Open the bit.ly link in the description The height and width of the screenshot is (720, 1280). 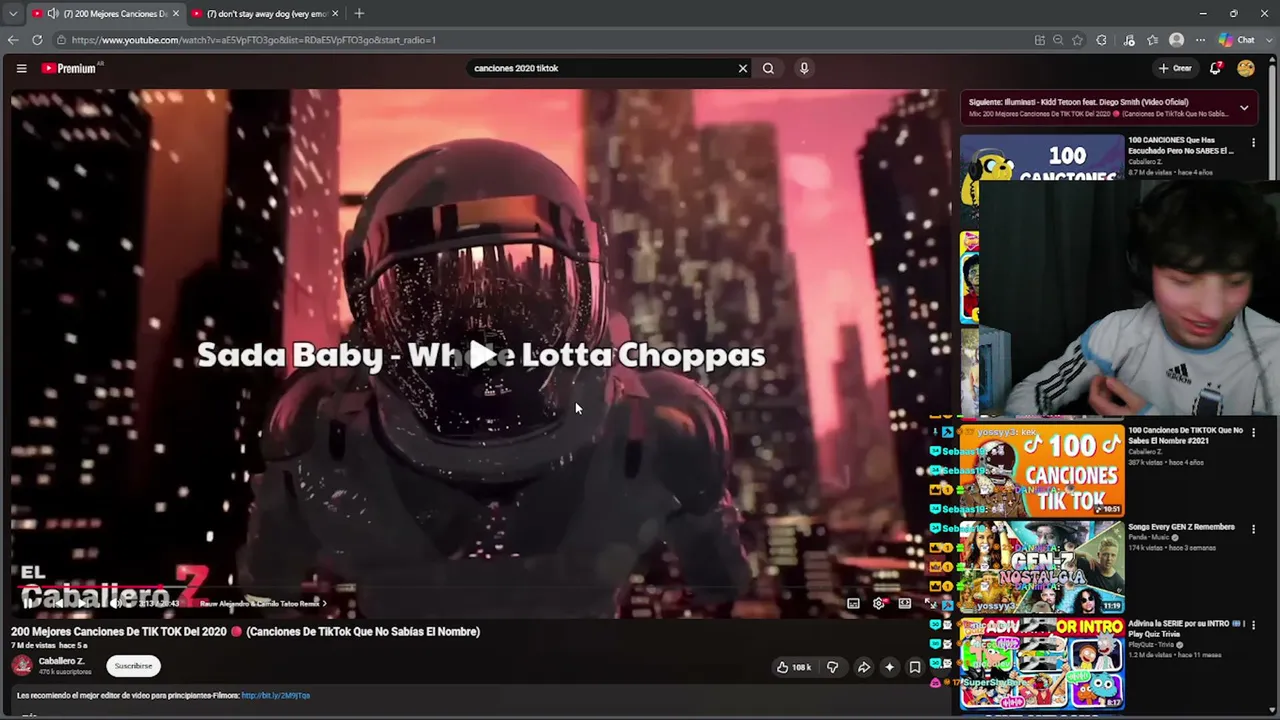point(276,695)
